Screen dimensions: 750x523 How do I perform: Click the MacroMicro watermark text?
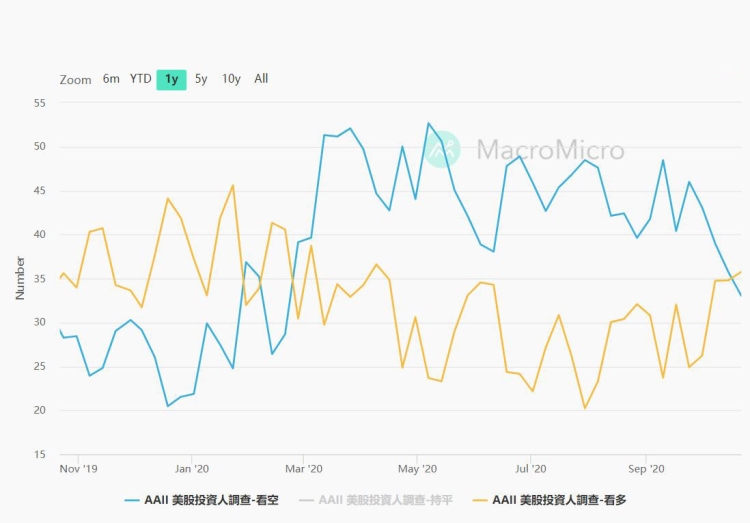click(550, 151)
